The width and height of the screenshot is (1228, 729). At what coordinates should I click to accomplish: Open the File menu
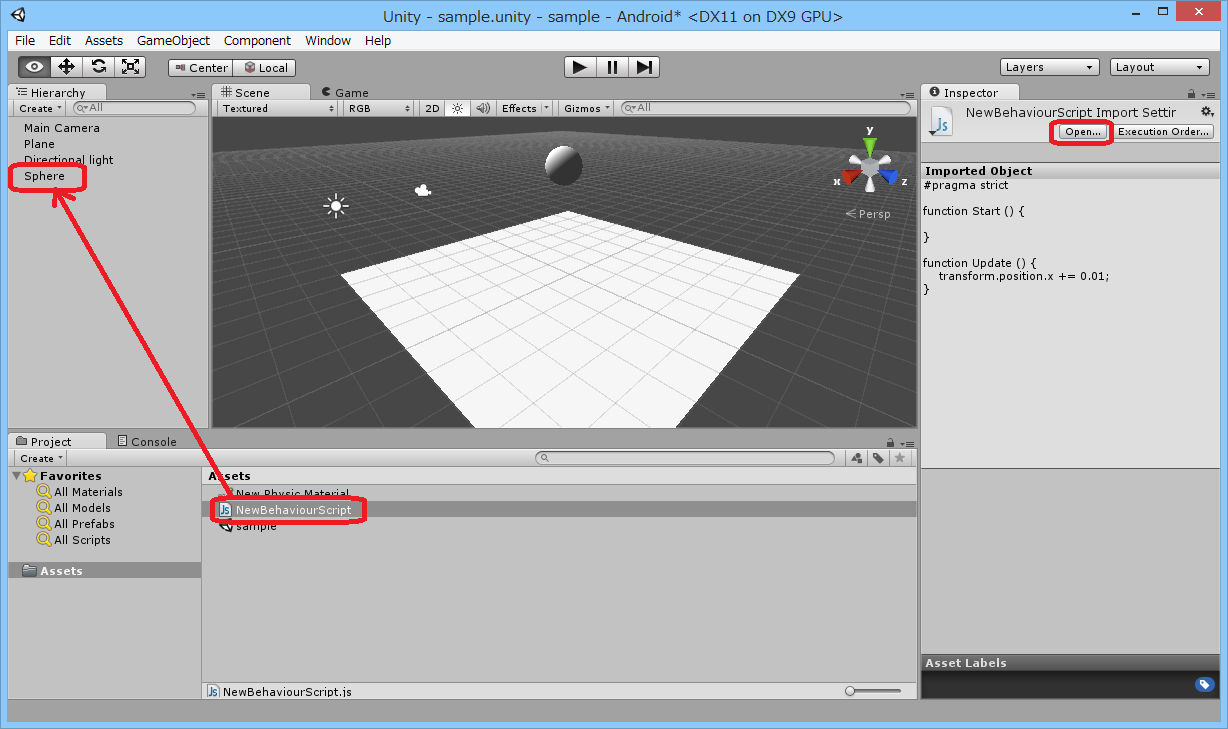pyautogui.click(x=25, y=40)
